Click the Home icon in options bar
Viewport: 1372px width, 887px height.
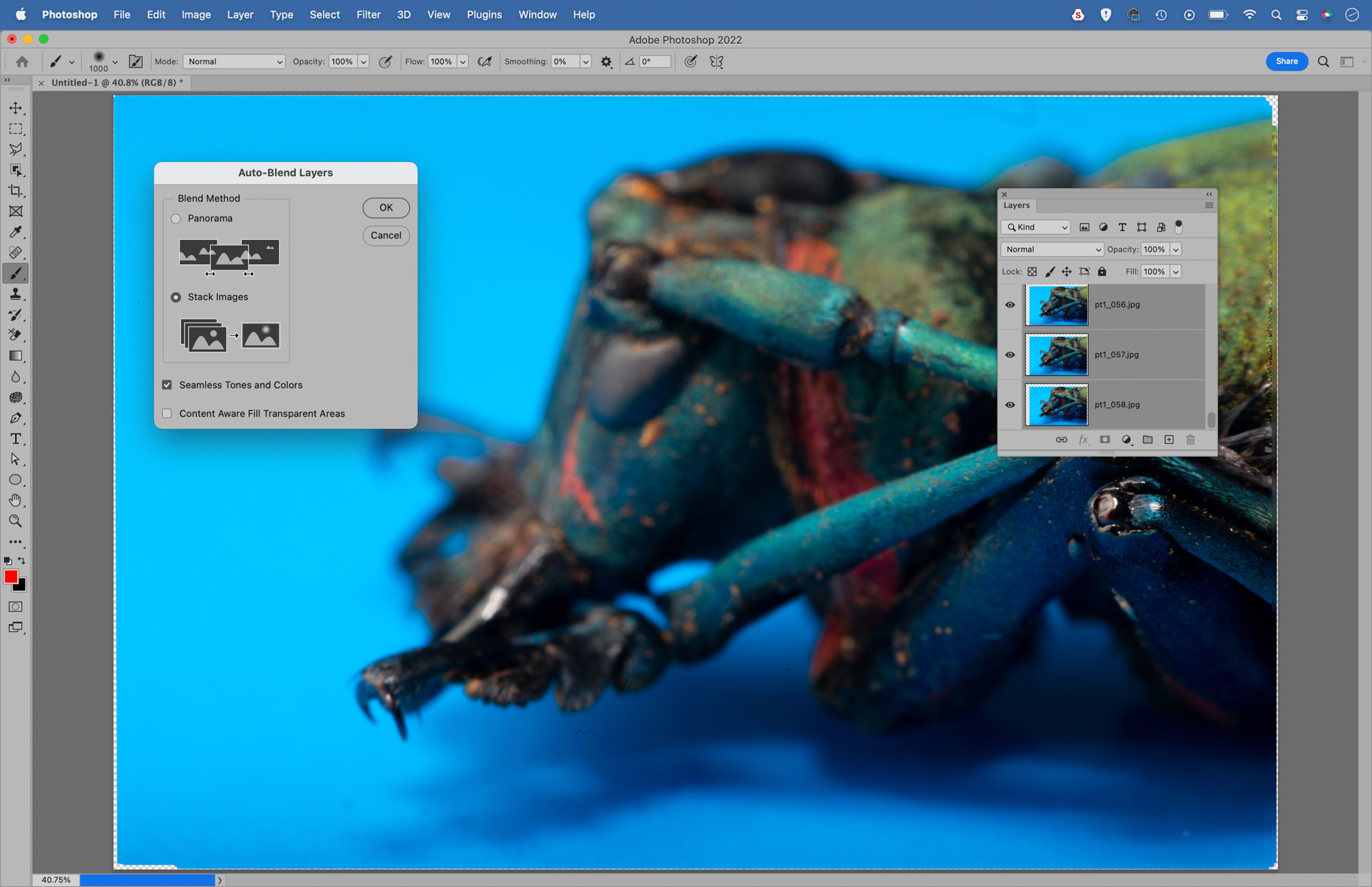(x=22, y=62)
